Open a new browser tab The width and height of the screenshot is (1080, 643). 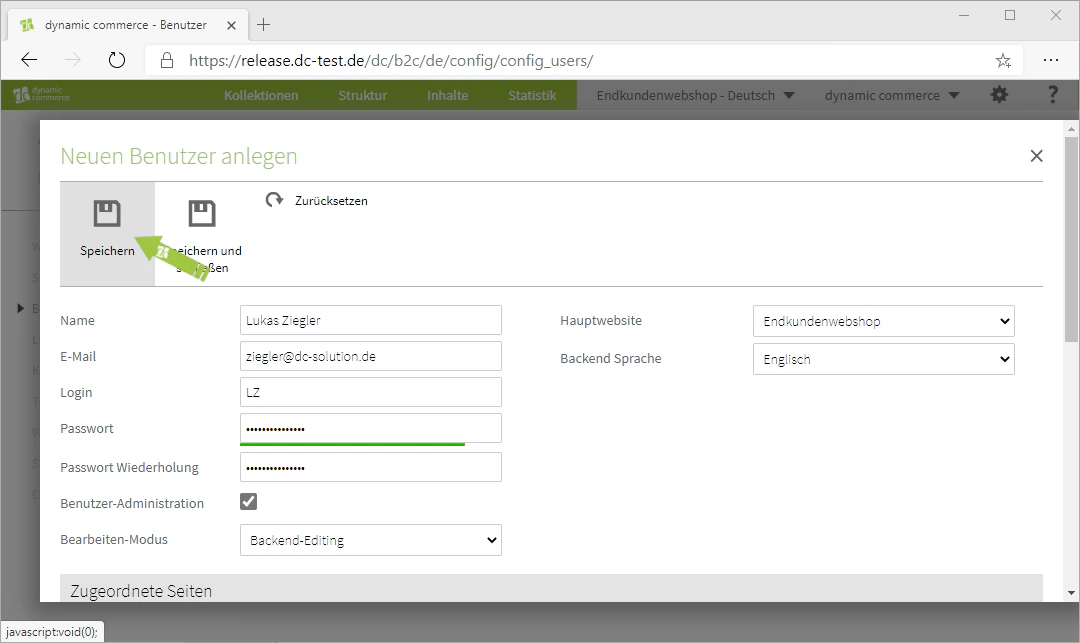tap(263, 25)
